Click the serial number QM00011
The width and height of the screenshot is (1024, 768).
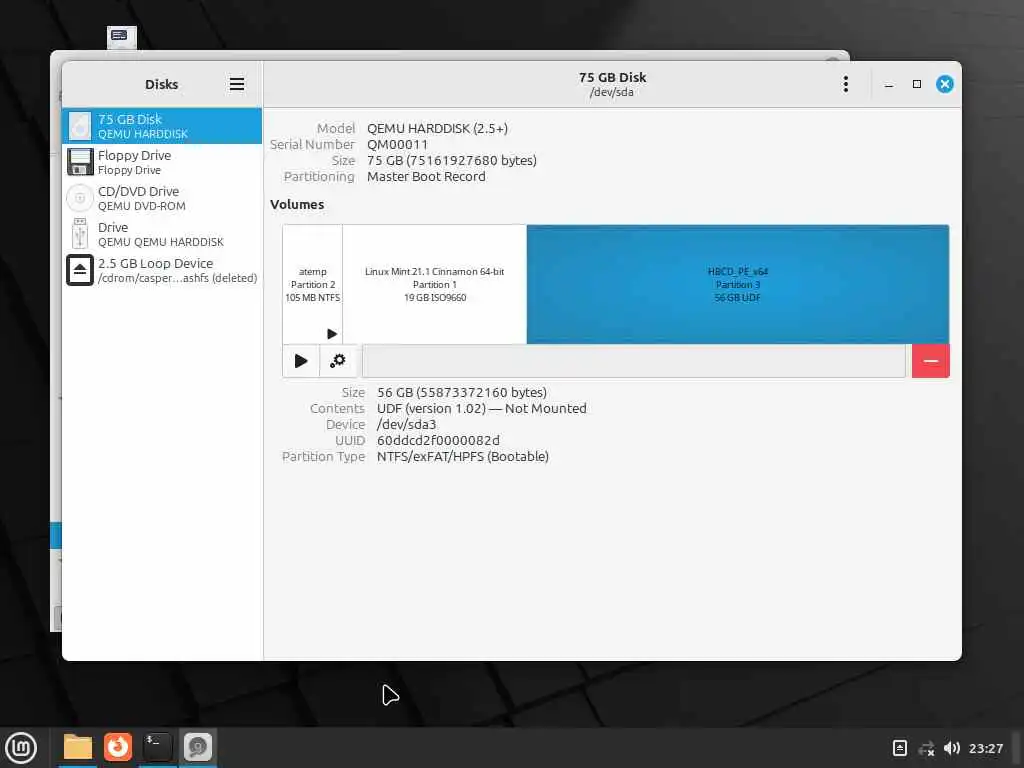coord(397,144)
